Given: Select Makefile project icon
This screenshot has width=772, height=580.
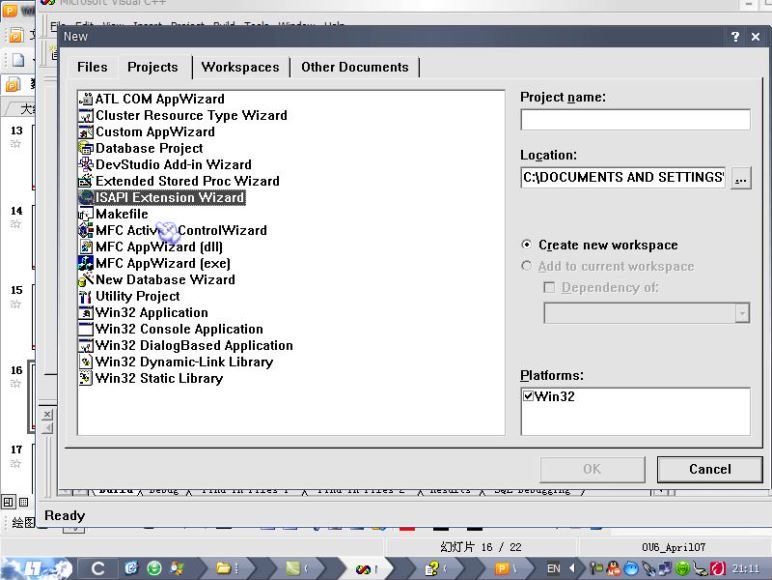Looking at the screenshot, I should pyautogui.click(x=86, y=214).
